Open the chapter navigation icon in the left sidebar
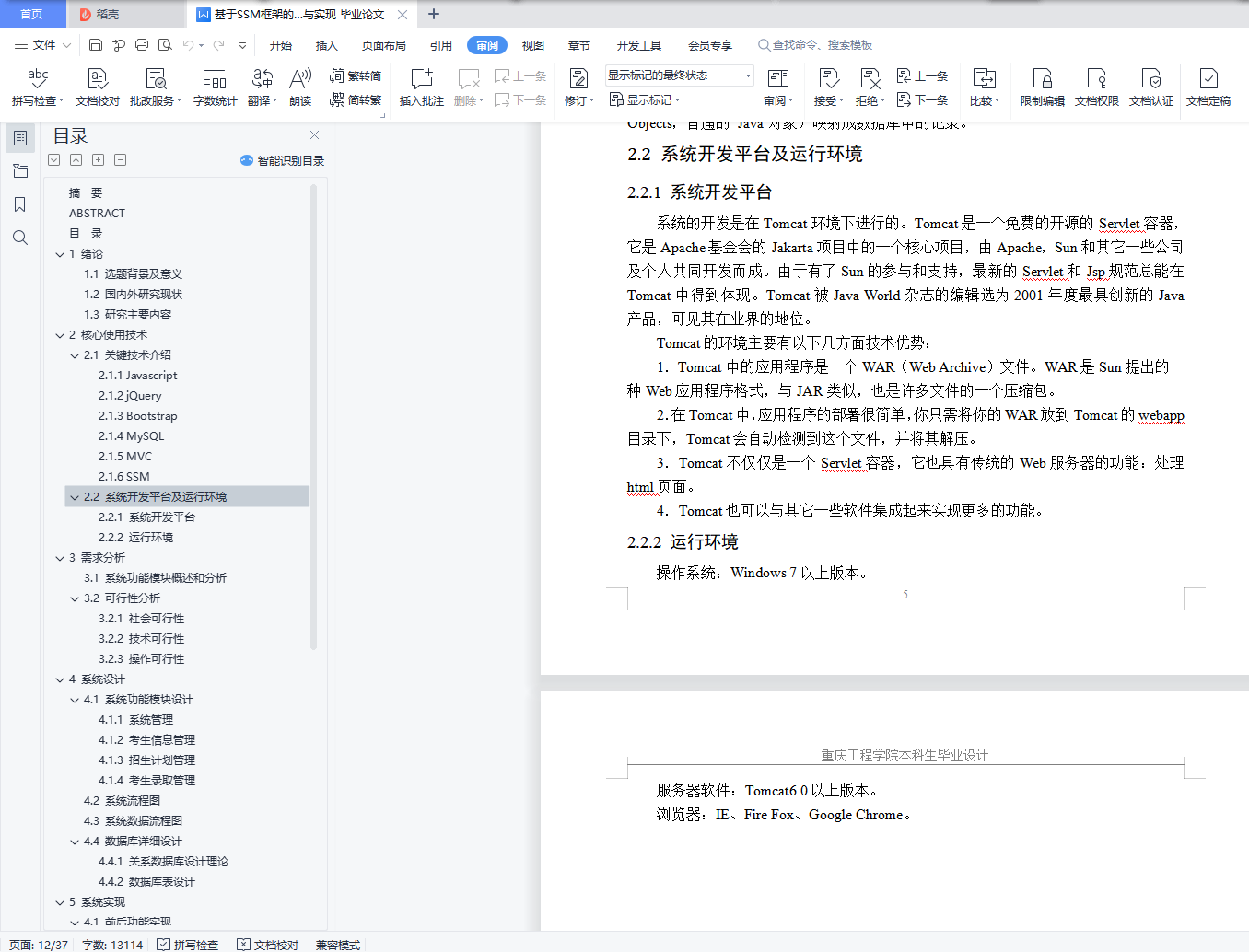This screenshot has width=1249, height=952. coord(20,171)
